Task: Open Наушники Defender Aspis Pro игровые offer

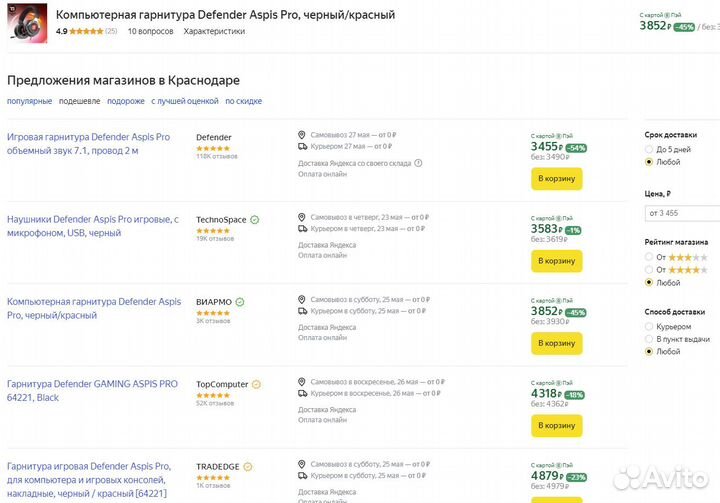Action: click(93, 226)
